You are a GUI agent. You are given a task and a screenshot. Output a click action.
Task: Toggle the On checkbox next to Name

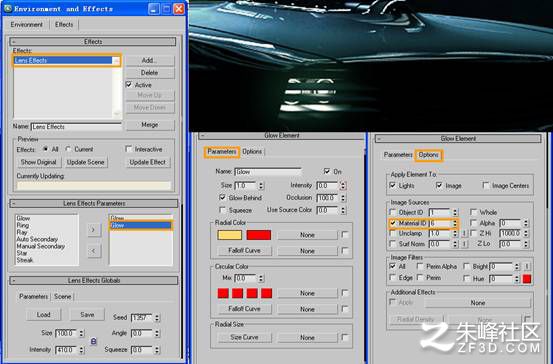(327, 171)
